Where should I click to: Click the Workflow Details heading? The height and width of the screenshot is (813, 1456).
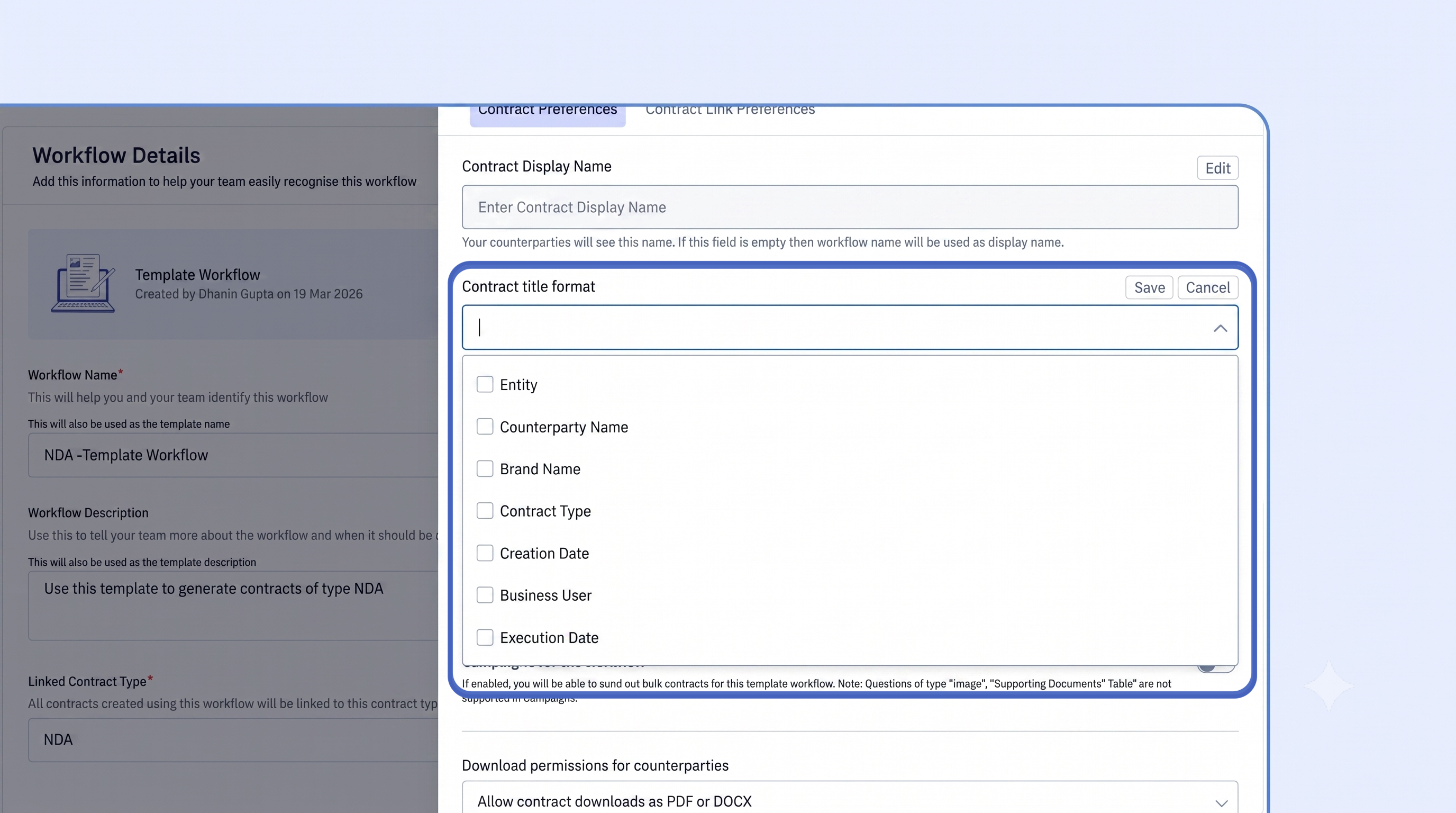116,156
